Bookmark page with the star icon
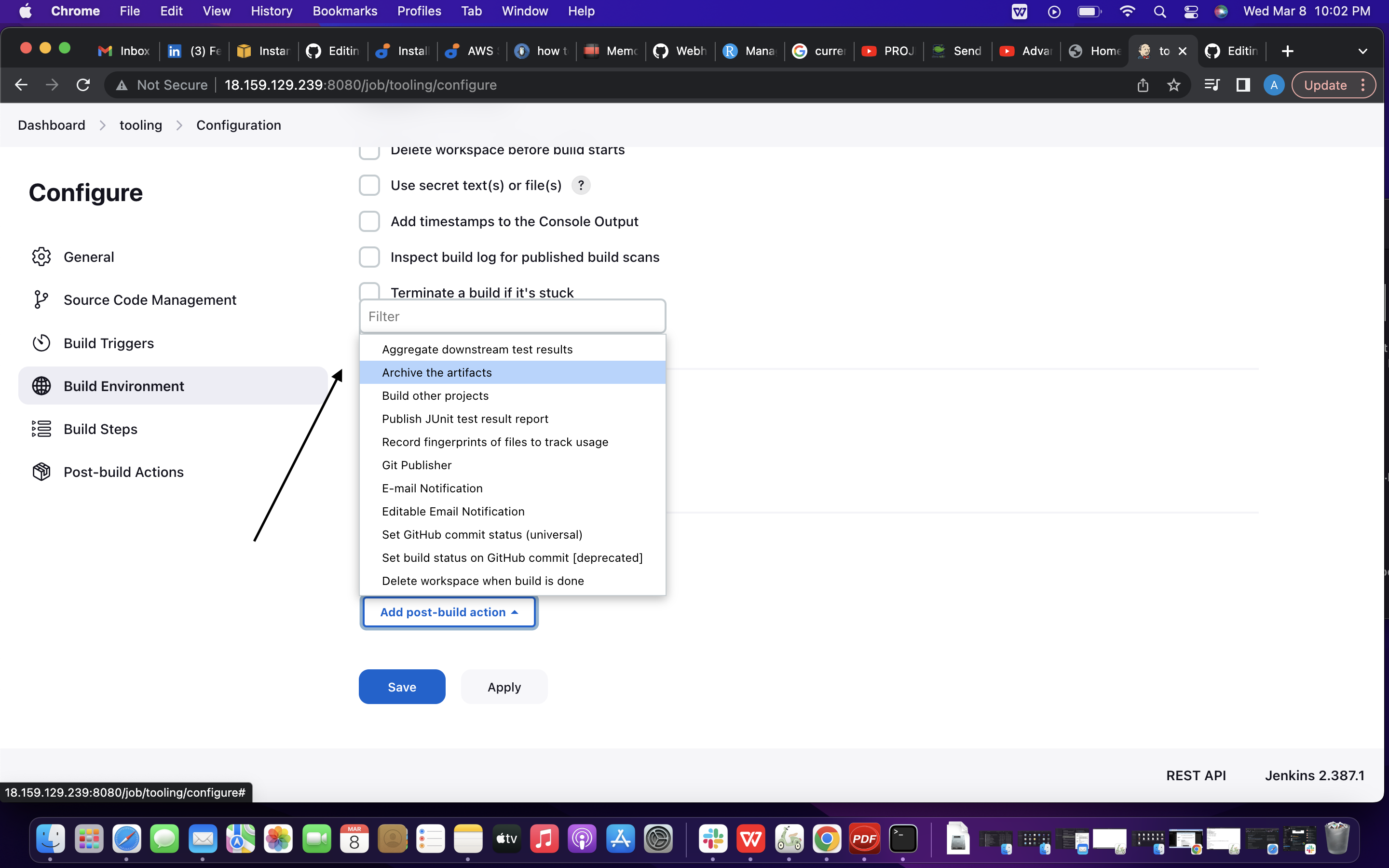The image size is (1389, 868). pos(1173,85)
